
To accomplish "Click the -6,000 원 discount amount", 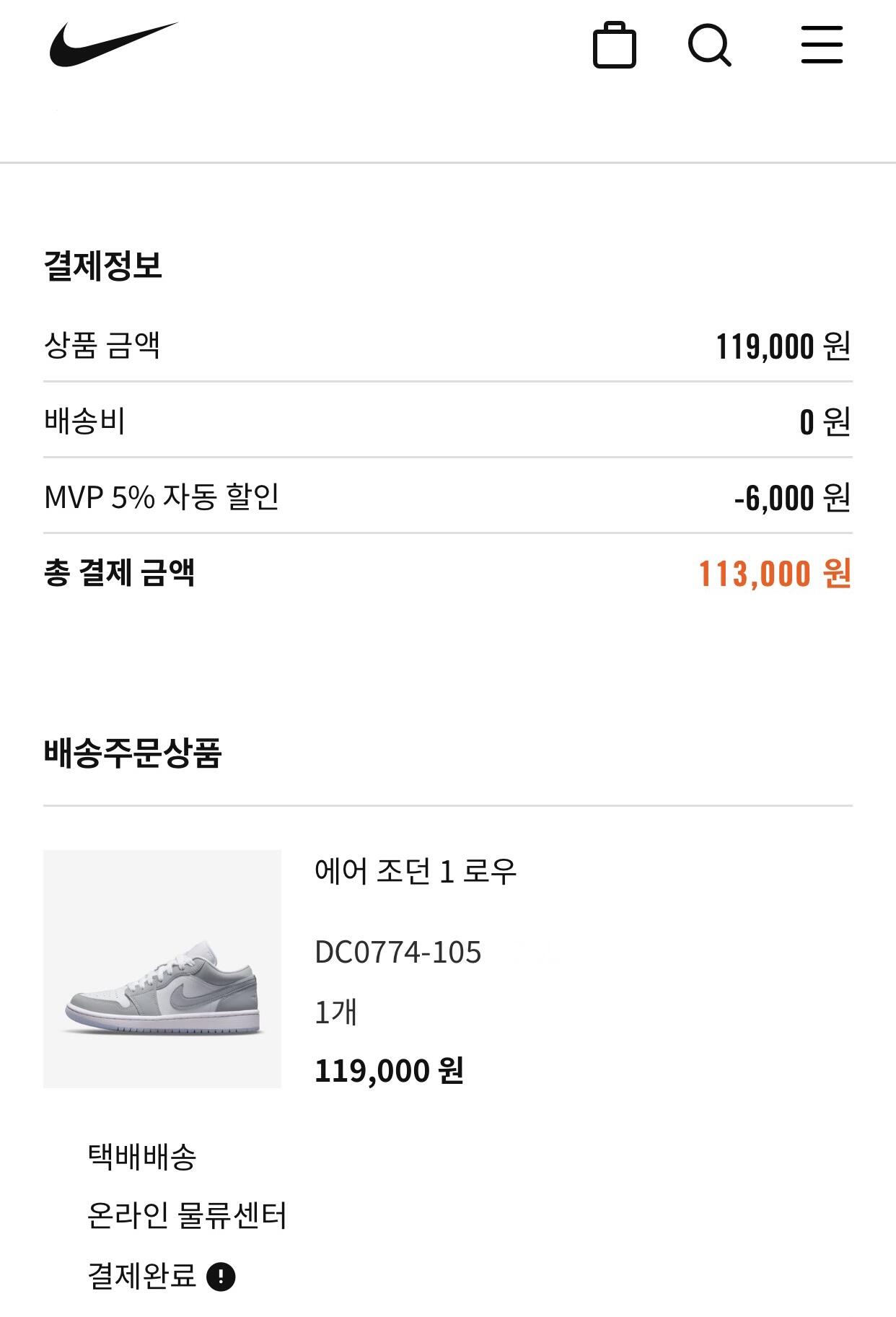I will click(792, 497).
